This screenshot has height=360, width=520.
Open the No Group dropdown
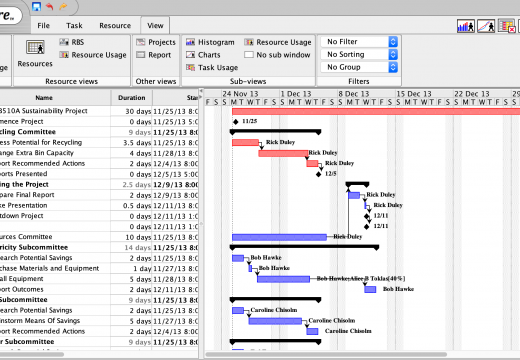pos(359,67)
